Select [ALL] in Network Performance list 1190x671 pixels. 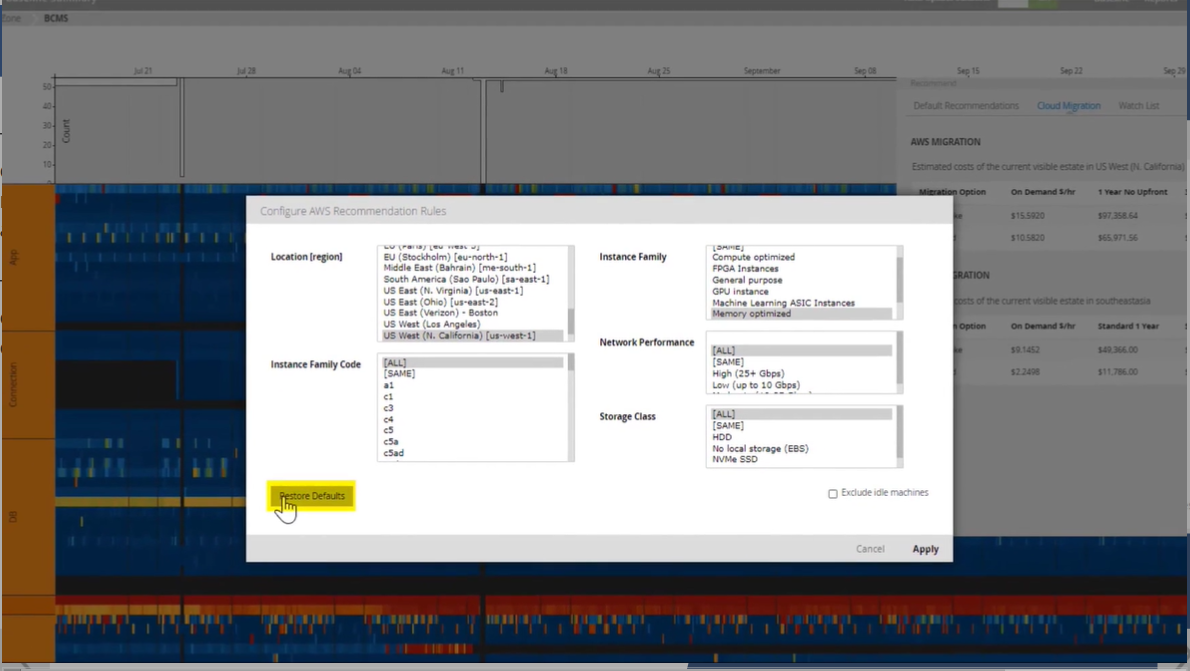coord(801,351)
